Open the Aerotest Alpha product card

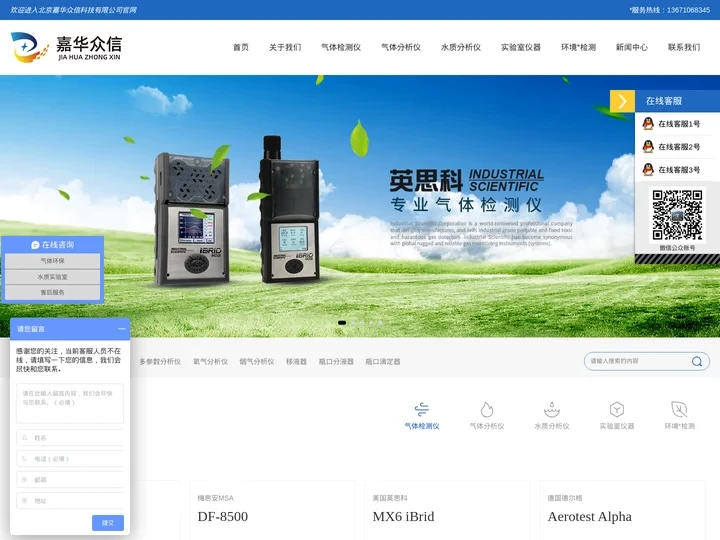622,510
